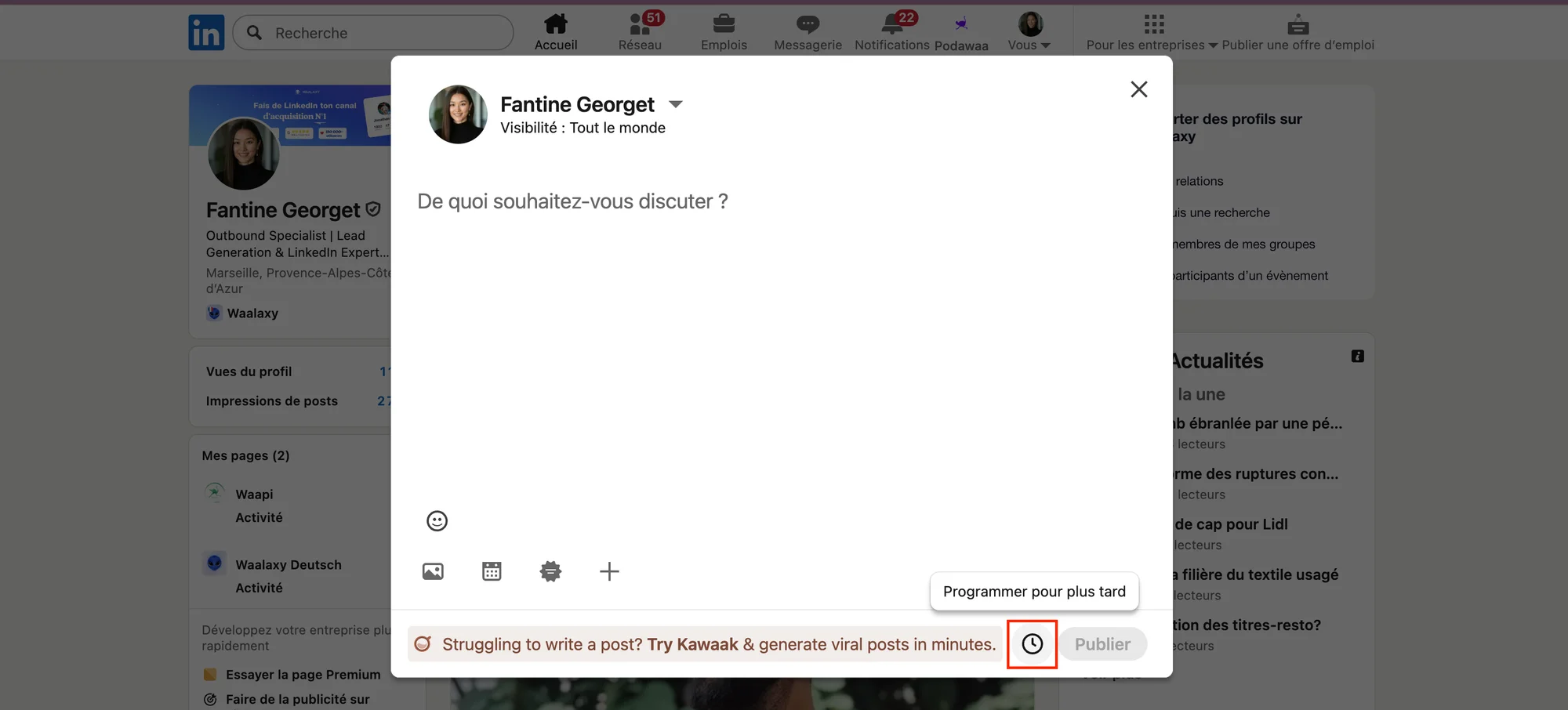Click the Waapi page logo
The image size is (1568, 710).
coord(214,493)
